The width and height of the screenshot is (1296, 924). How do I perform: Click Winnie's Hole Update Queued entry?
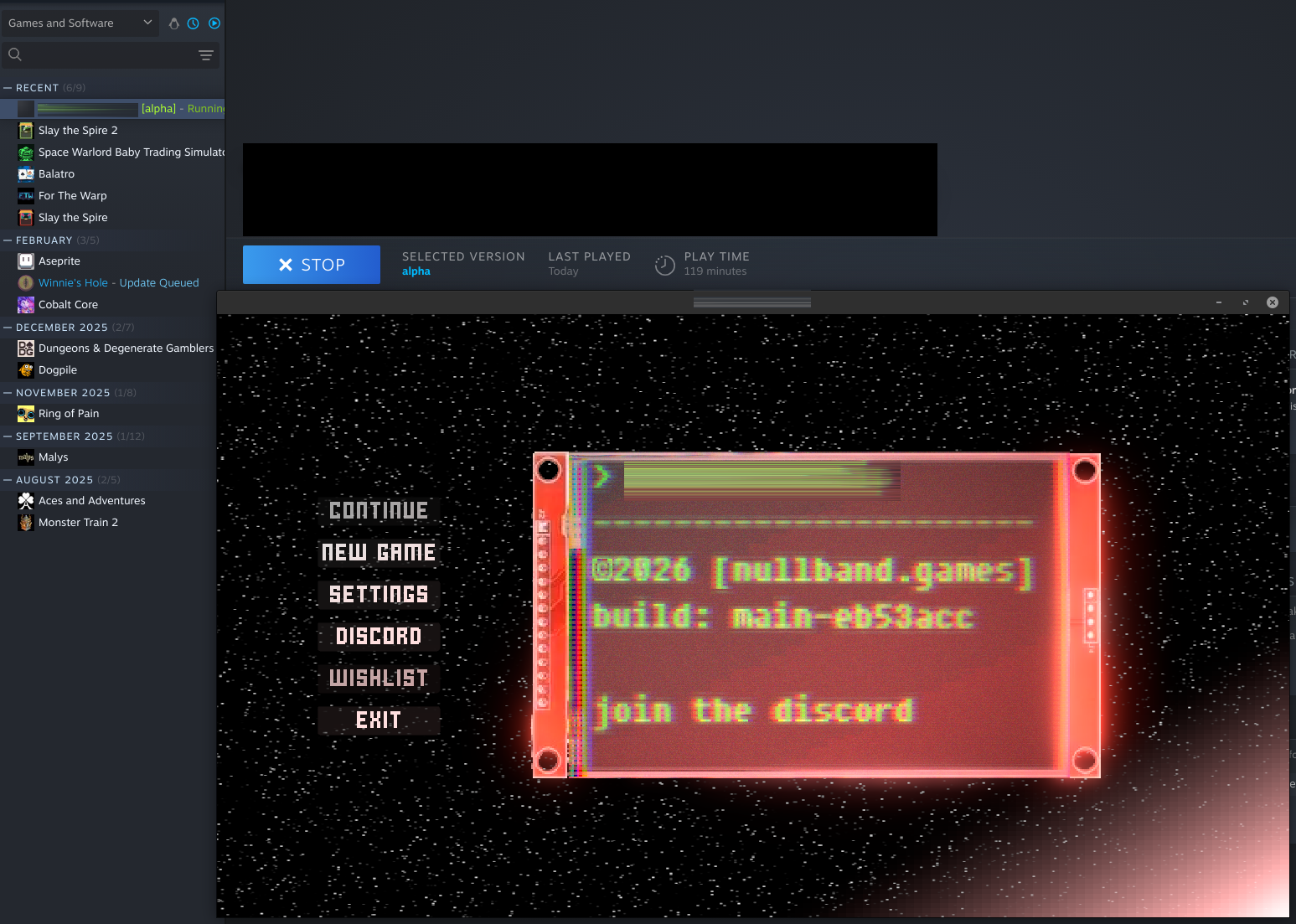(x=118, y=282)
